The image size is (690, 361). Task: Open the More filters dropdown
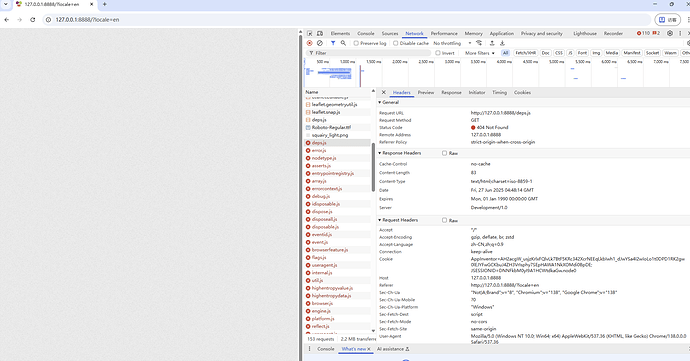point(480,53)
